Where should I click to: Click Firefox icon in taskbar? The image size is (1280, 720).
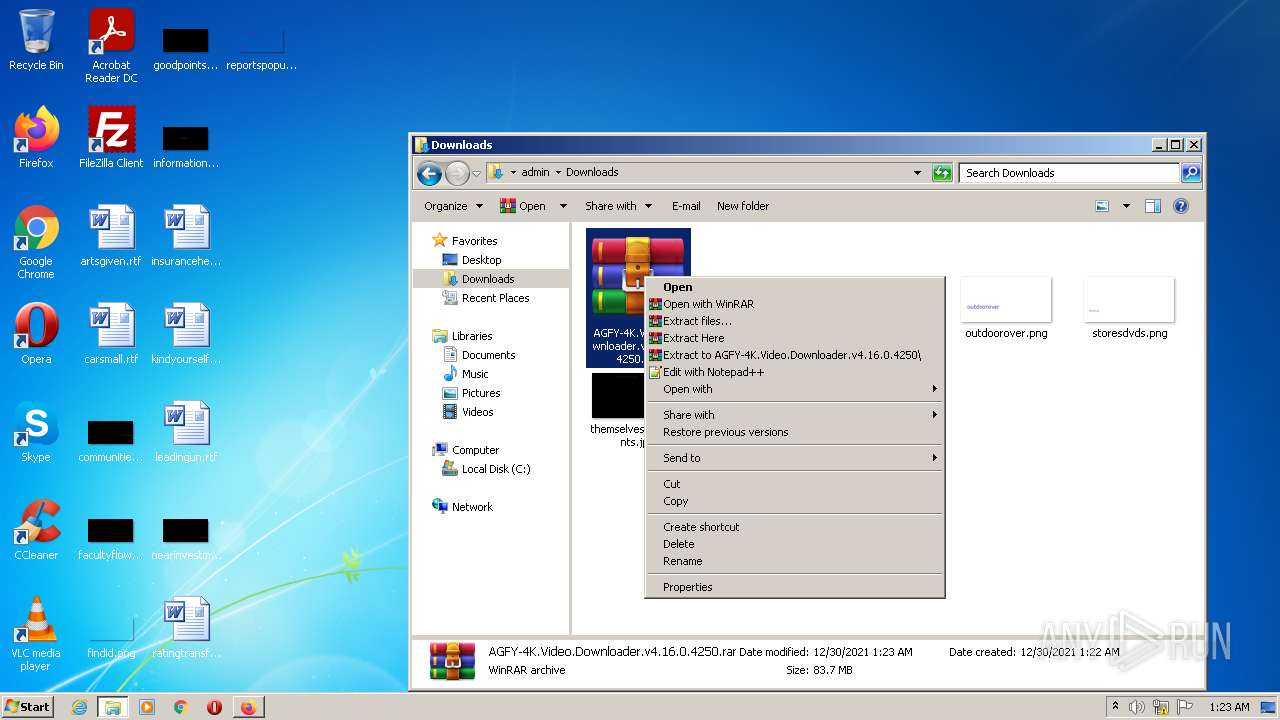coord(248,707)
